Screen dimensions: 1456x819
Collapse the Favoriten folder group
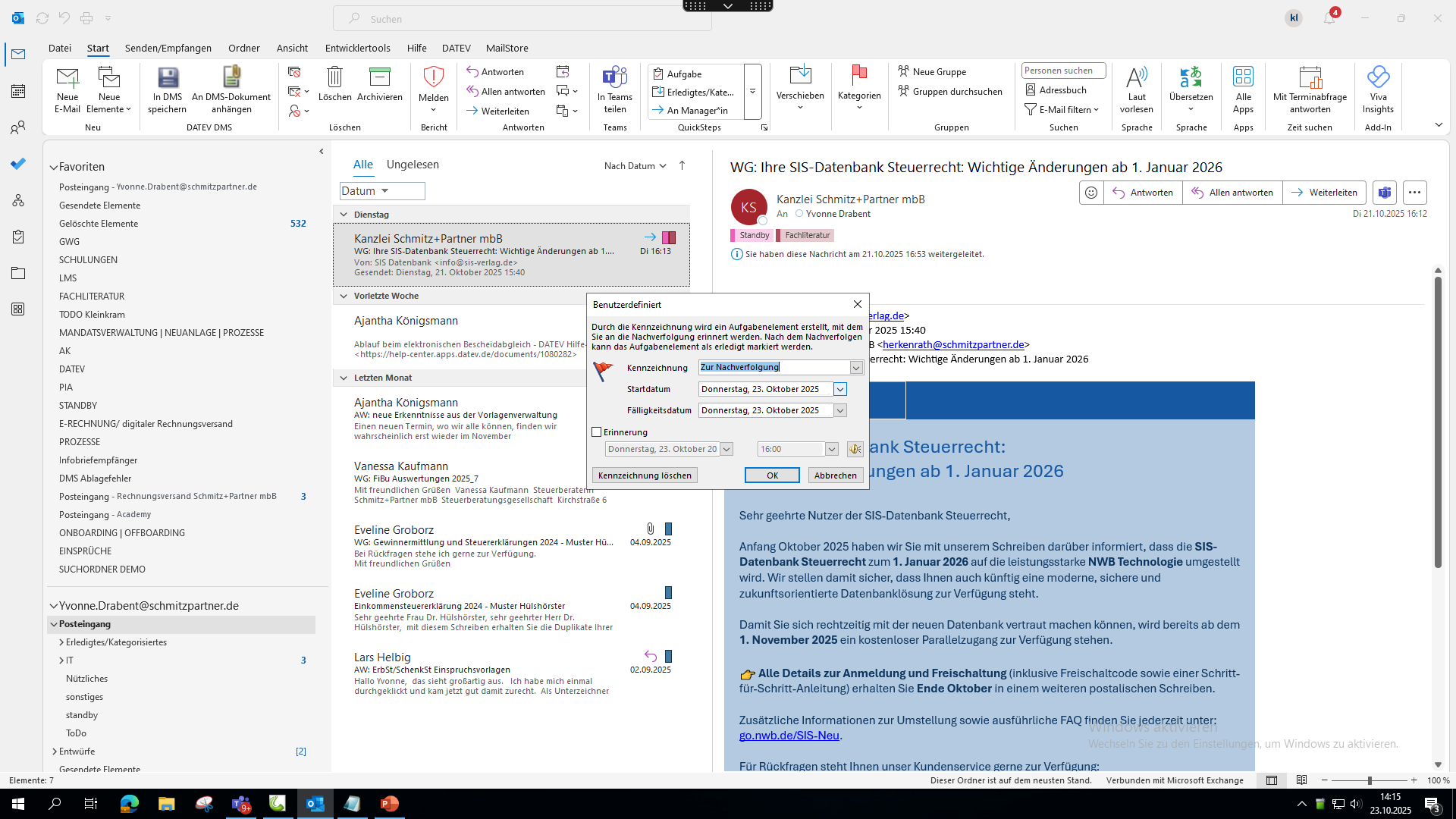click(54, 168)
